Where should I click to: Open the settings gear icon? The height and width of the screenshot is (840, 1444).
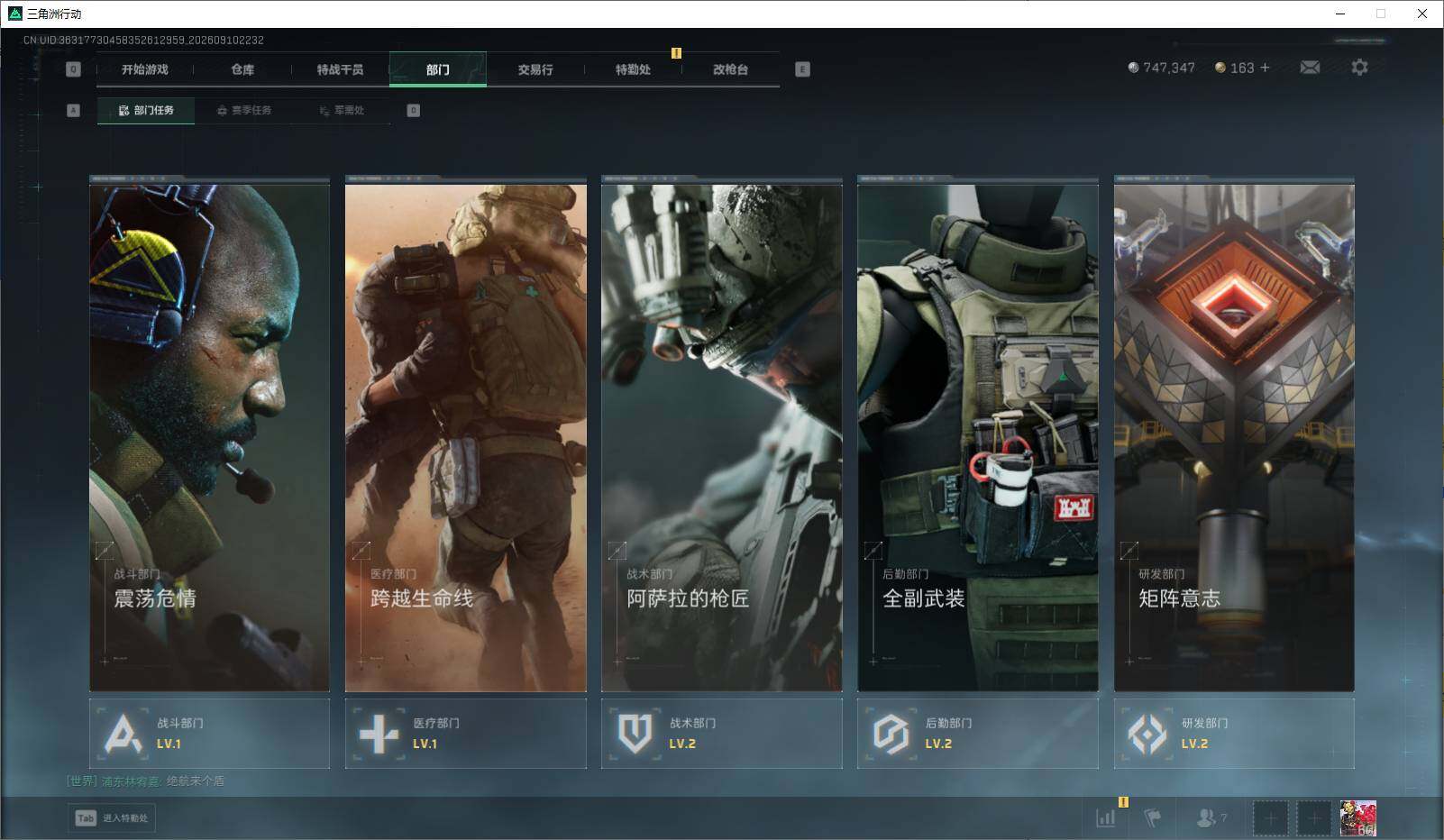point(1359,68)
